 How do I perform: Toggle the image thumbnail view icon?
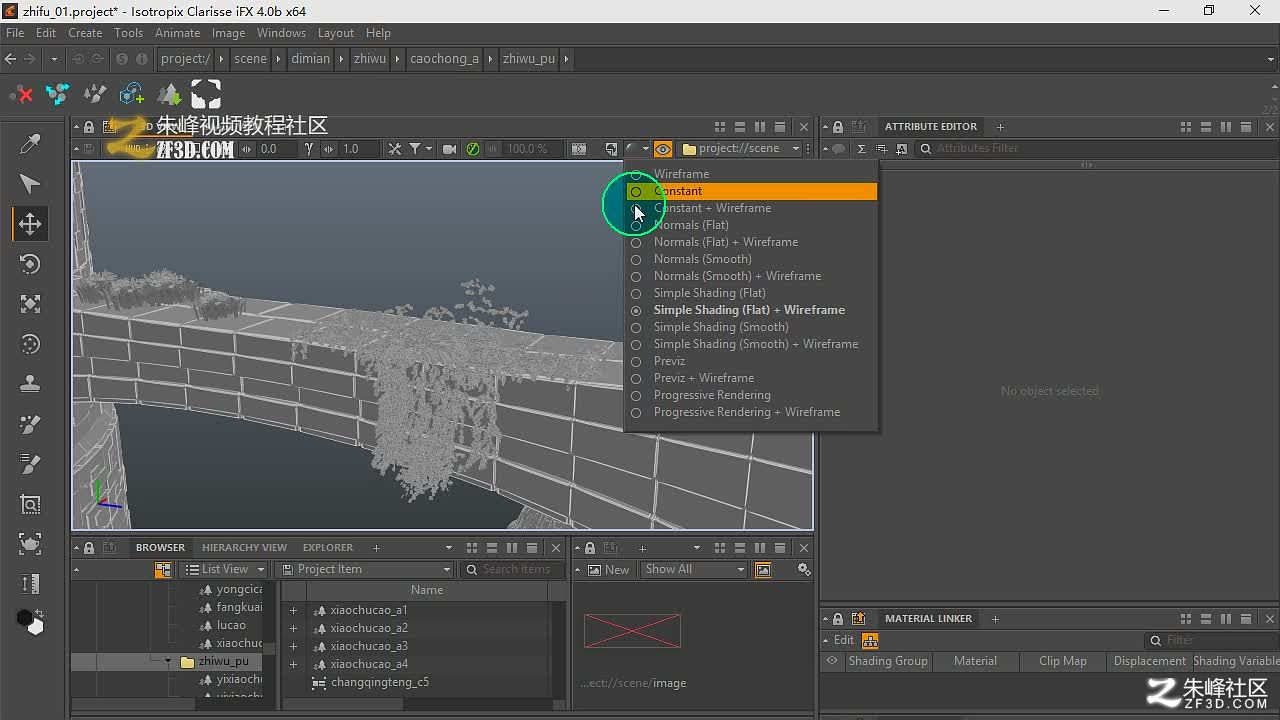pyautogui.click(x=763, y=570)
